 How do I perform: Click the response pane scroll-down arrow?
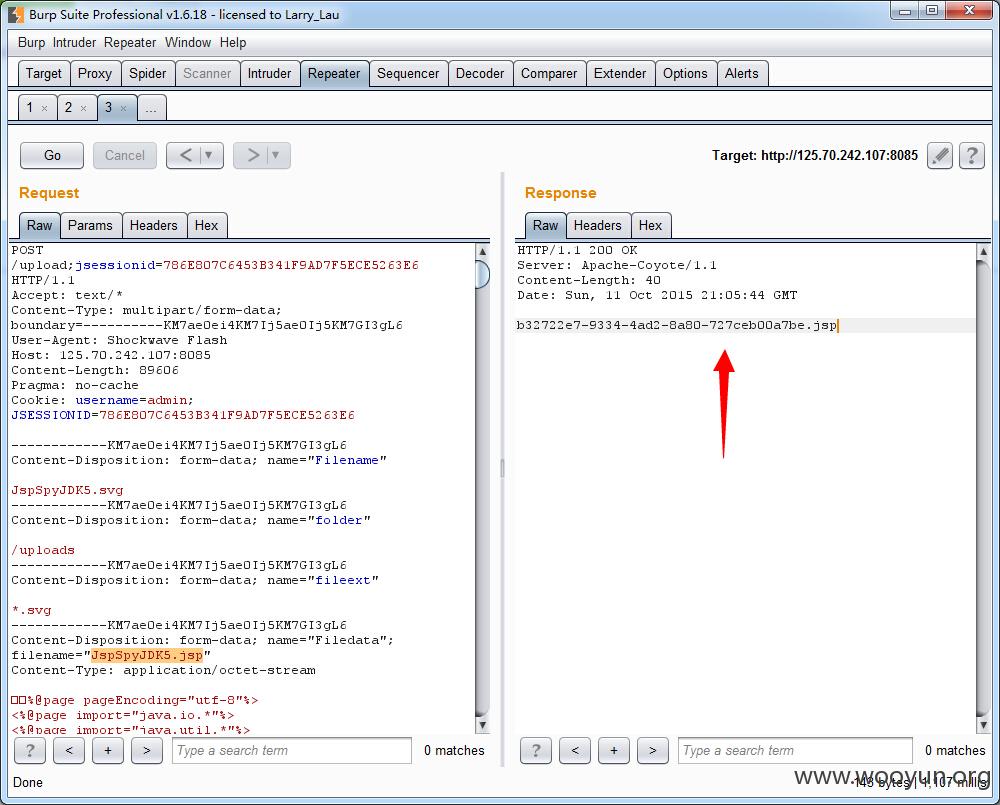pos(983,725)
